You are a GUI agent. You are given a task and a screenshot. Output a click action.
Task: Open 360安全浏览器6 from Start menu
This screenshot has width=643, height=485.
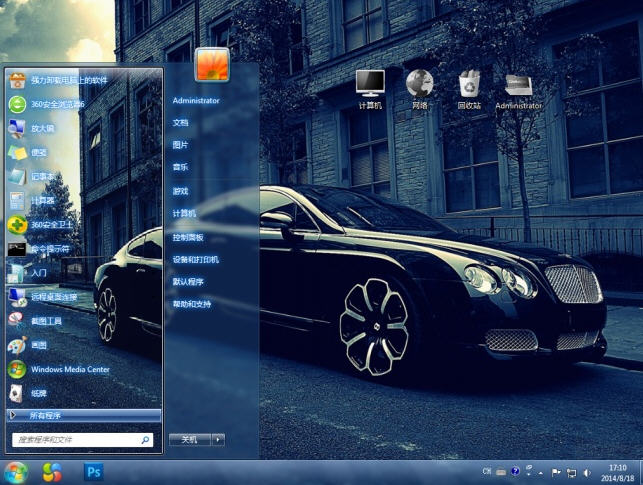point(58,104)
